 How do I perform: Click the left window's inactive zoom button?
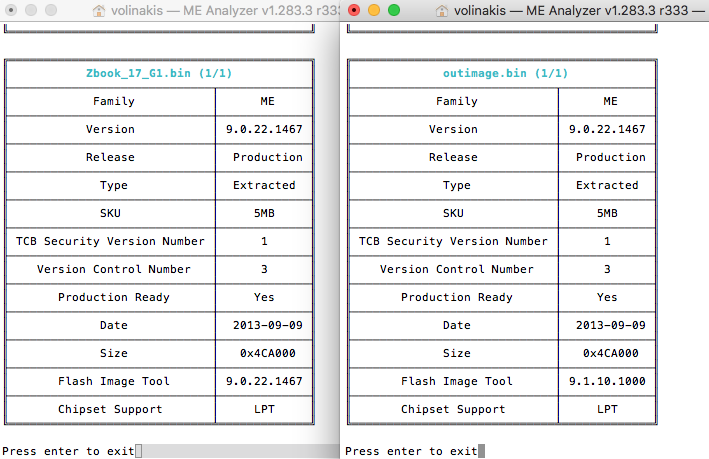pos(51,10)
